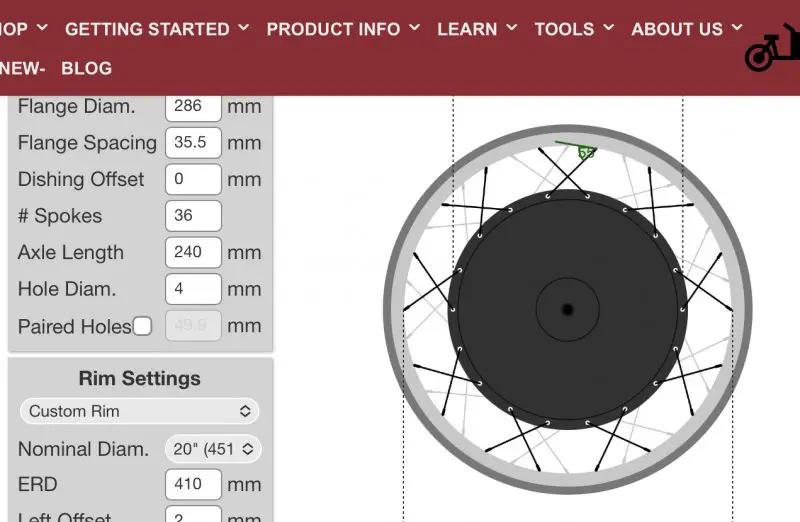Screen dimensions: 800x522
Task: Open the Nominal Diam. size dropdown
Action: click(x=213, y=449)
